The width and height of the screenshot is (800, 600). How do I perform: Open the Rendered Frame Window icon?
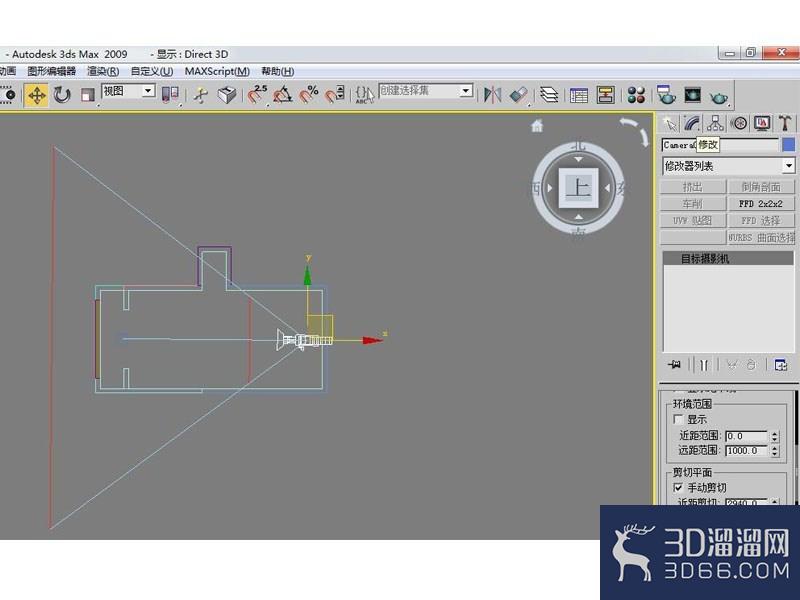point(692,95)
